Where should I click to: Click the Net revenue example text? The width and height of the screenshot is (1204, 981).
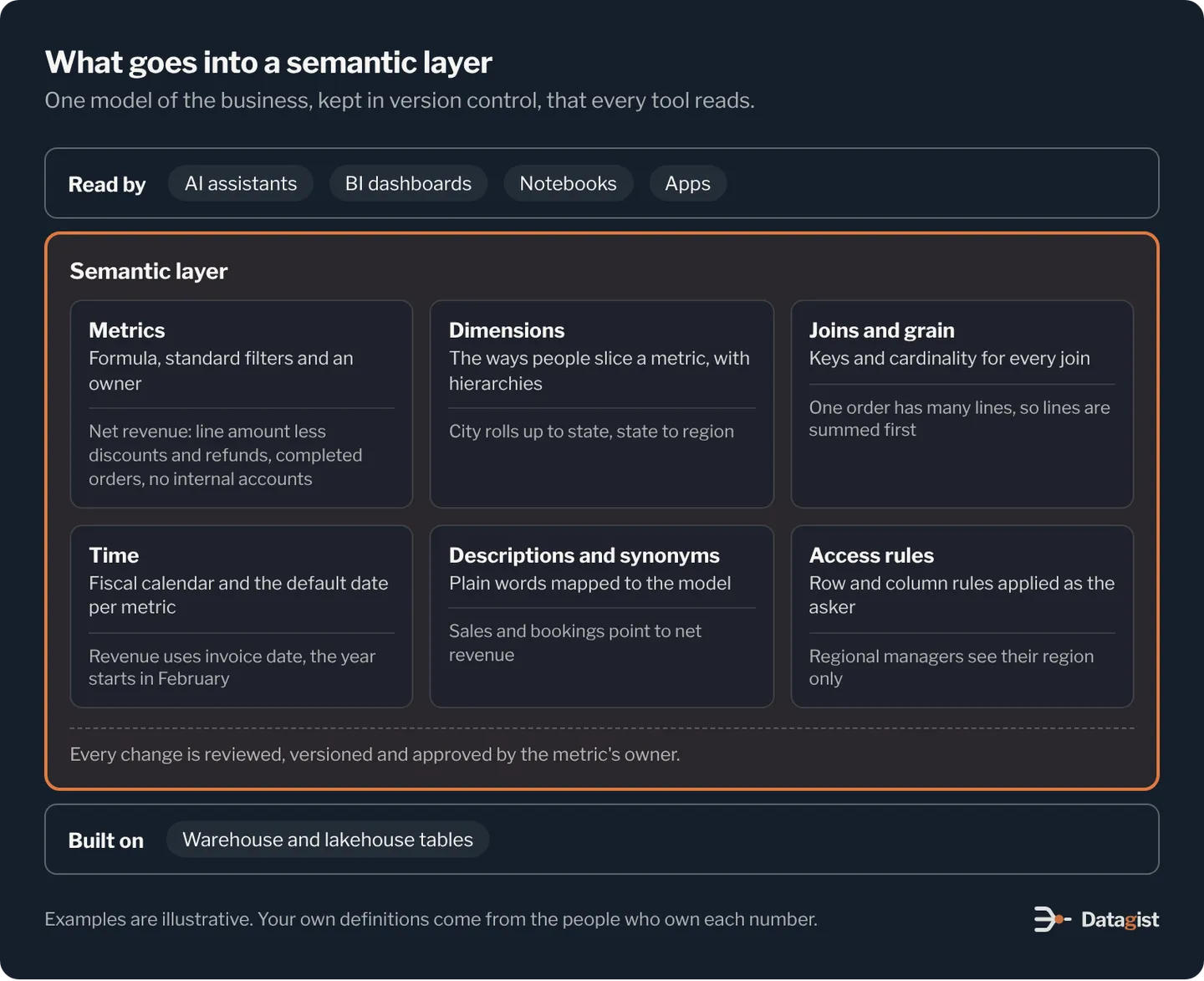(226, 455)
